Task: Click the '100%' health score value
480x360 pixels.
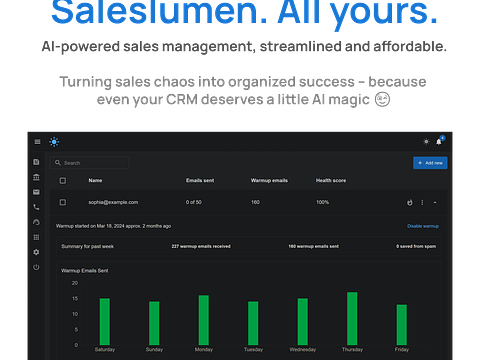Action: tap(322, 202)
